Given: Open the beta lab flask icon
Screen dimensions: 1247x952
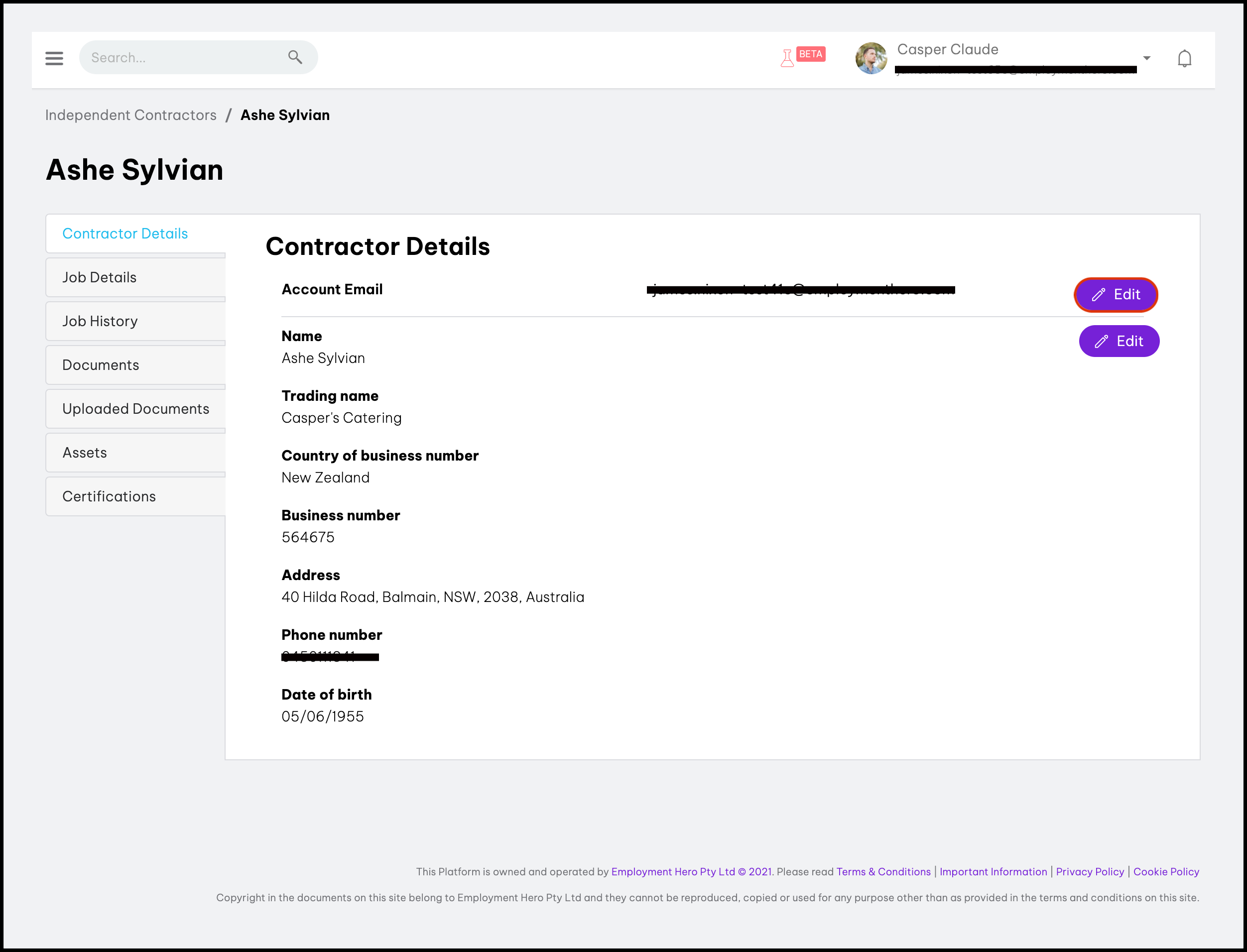Looking at the screenshot, I should tap(787, 58).
